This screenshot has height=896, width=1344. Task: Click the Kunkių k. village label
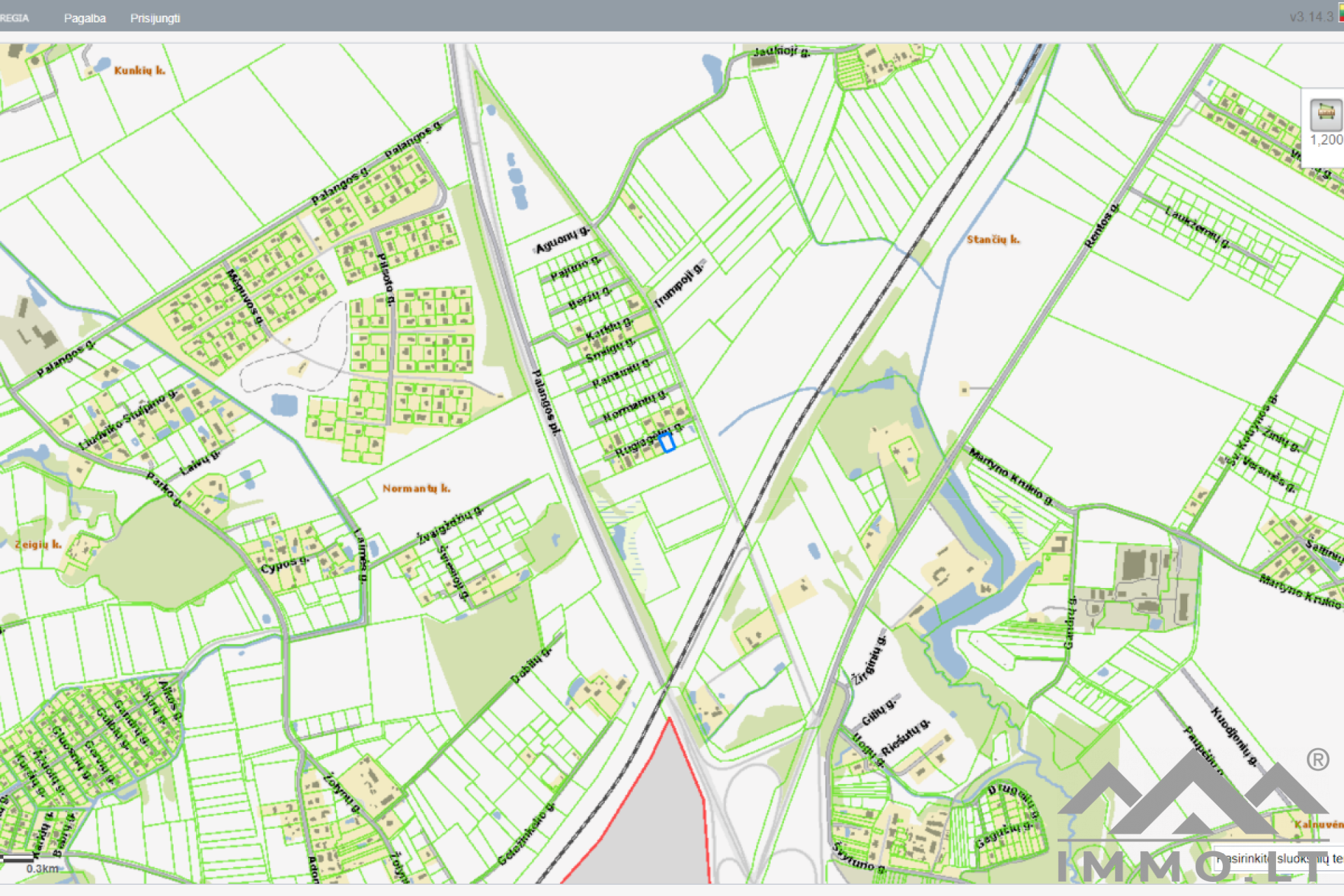pos(139,70)
